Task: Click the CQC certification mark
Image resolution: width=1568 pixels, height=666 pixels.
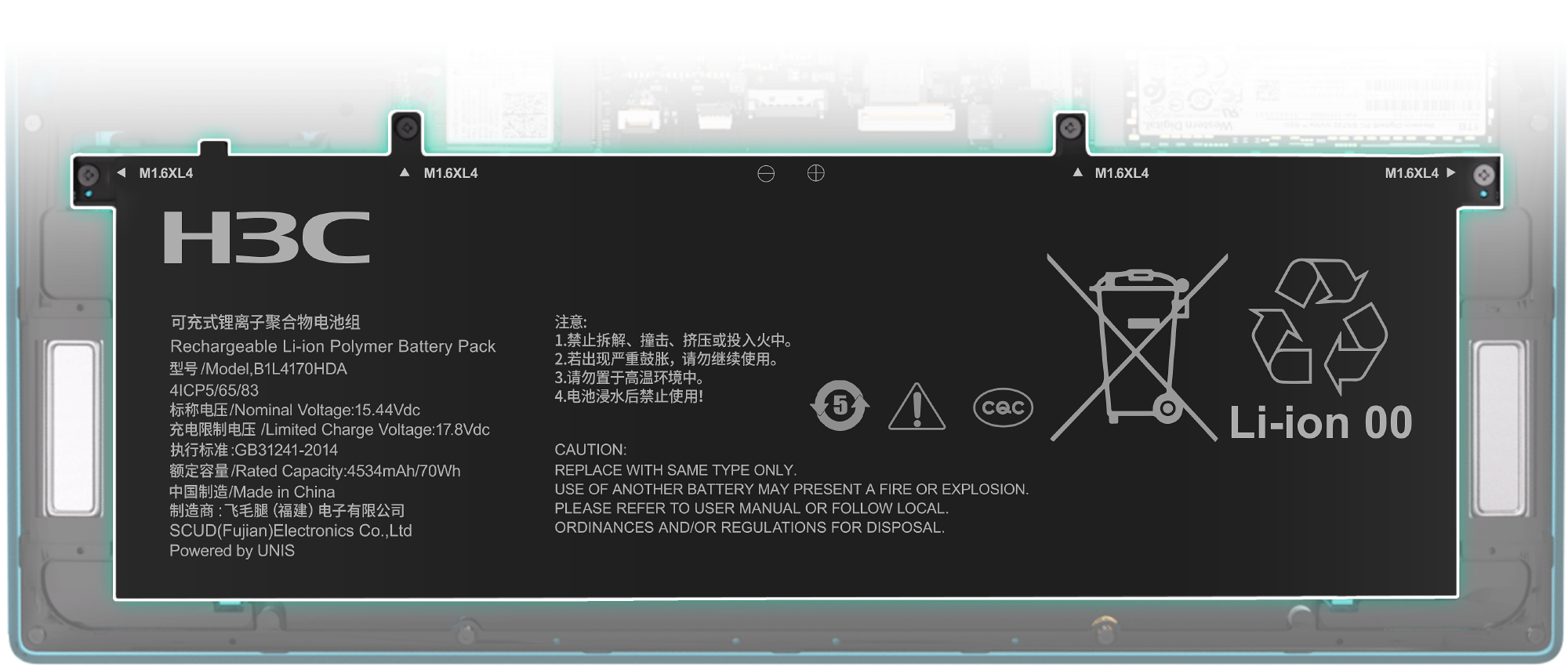Action: pyautogui.click(x=1003, y=407)
